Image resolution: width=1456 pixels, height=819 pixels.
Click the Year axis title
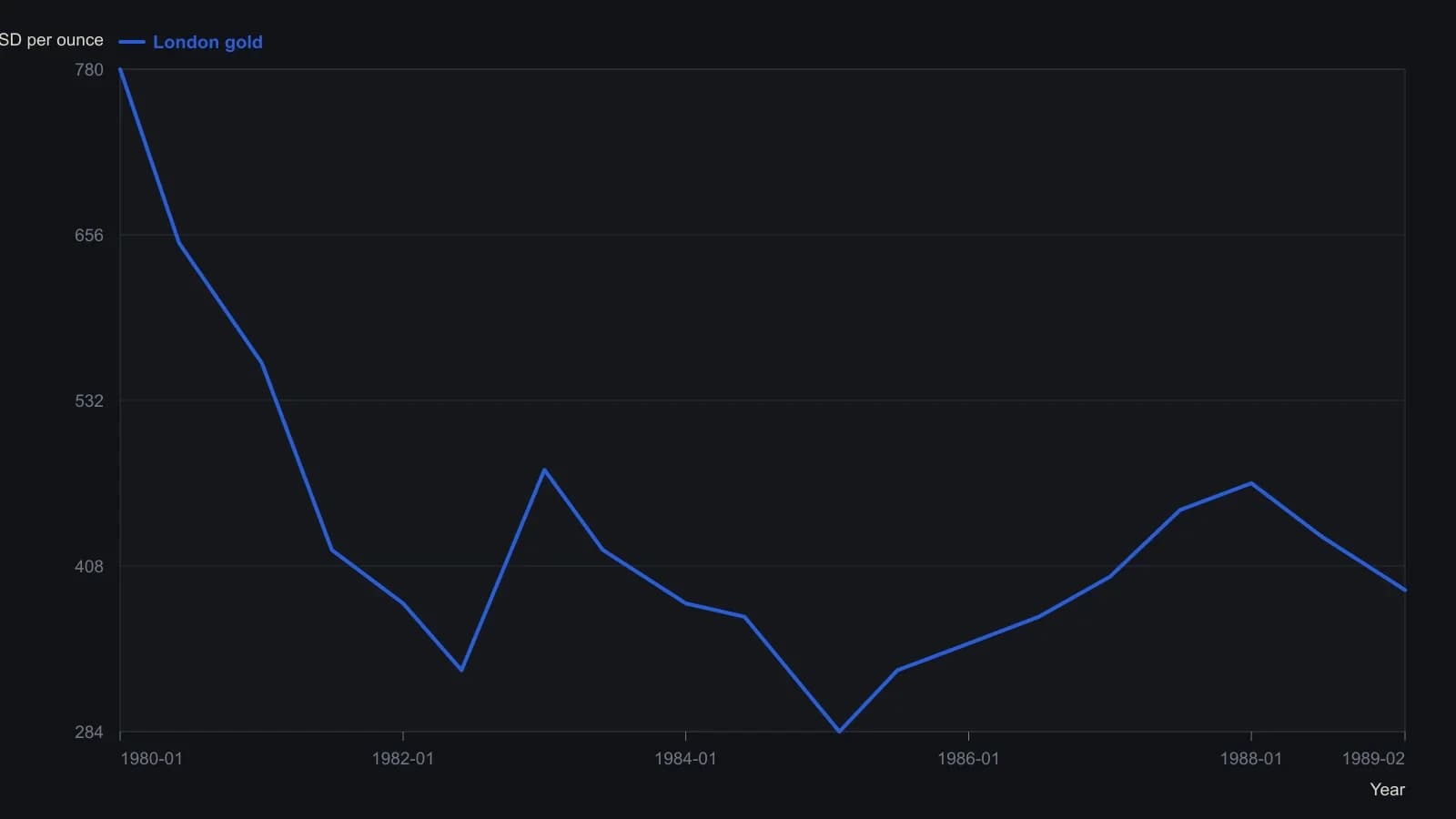(1387, 790)
